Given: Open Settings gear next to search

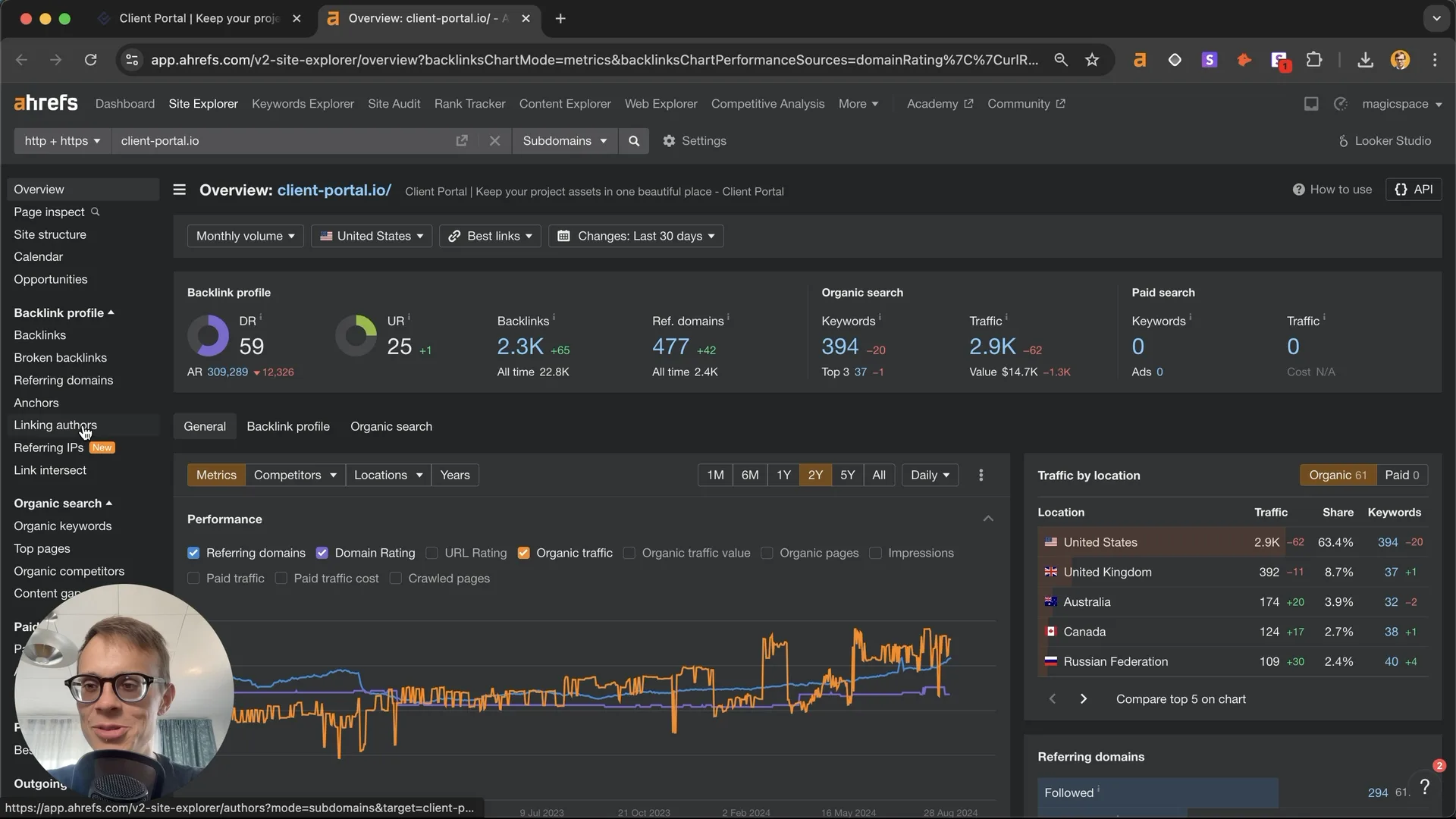Looking at the screenshot, I should [695, 141].
